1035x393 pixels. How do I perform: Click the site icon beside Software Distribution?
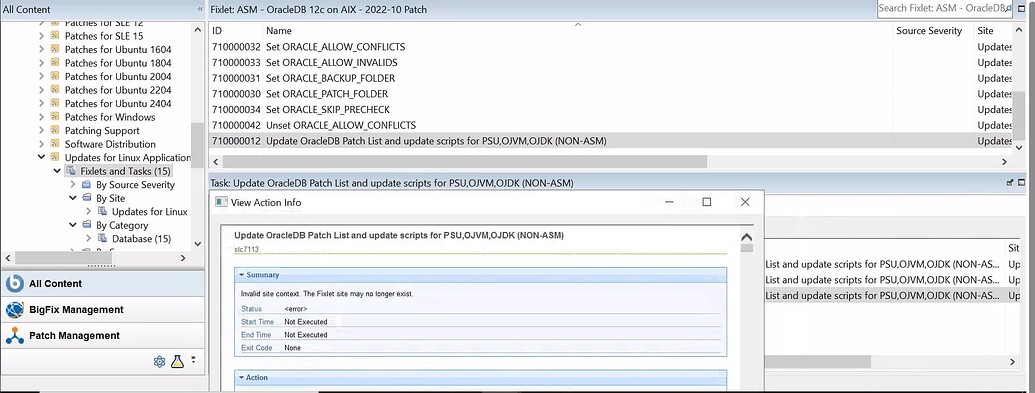[x=55, y=144]
